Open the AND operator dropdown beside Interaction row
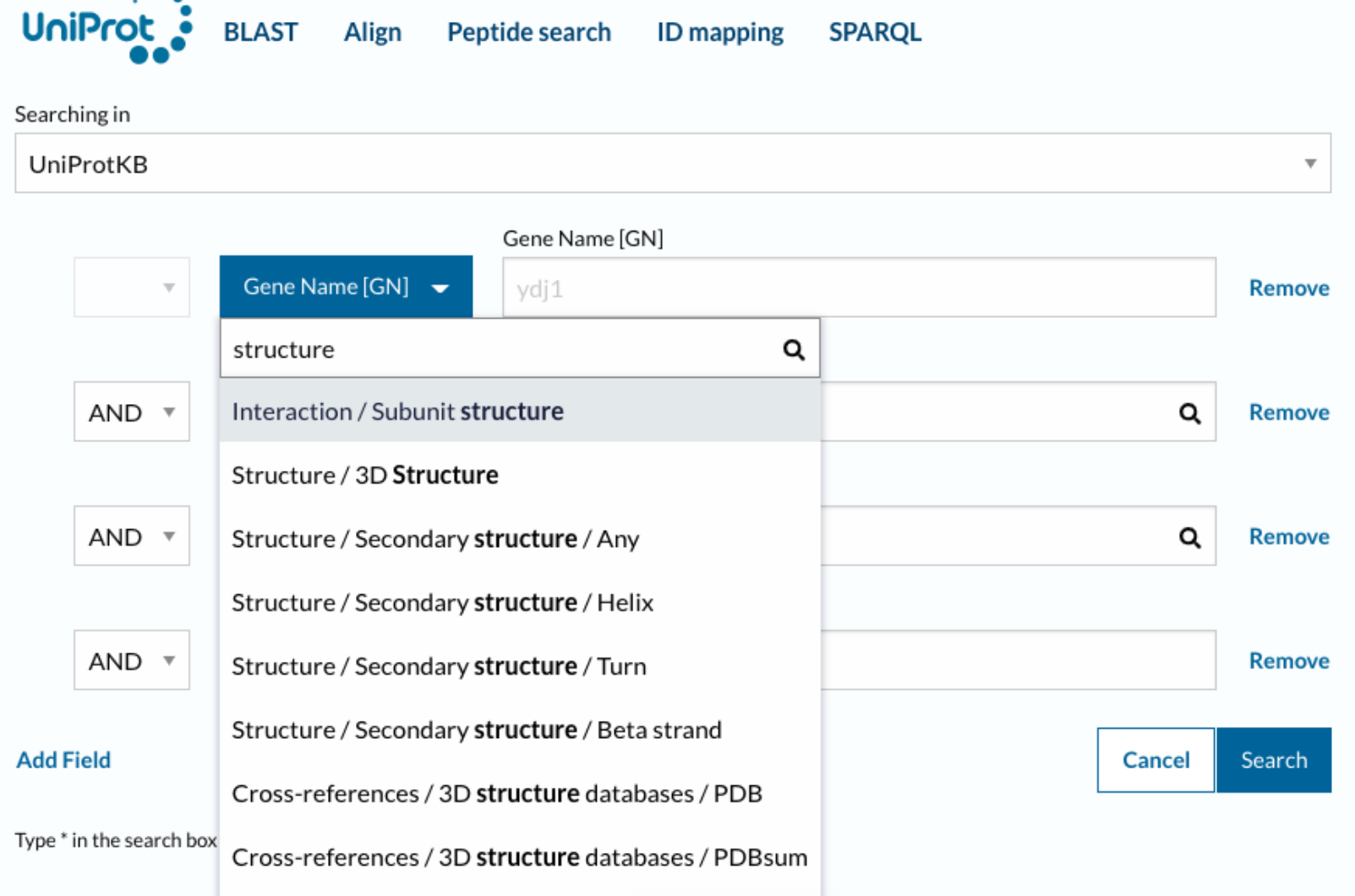Screen dimensions: 1355x896 [x=132, y=412]
